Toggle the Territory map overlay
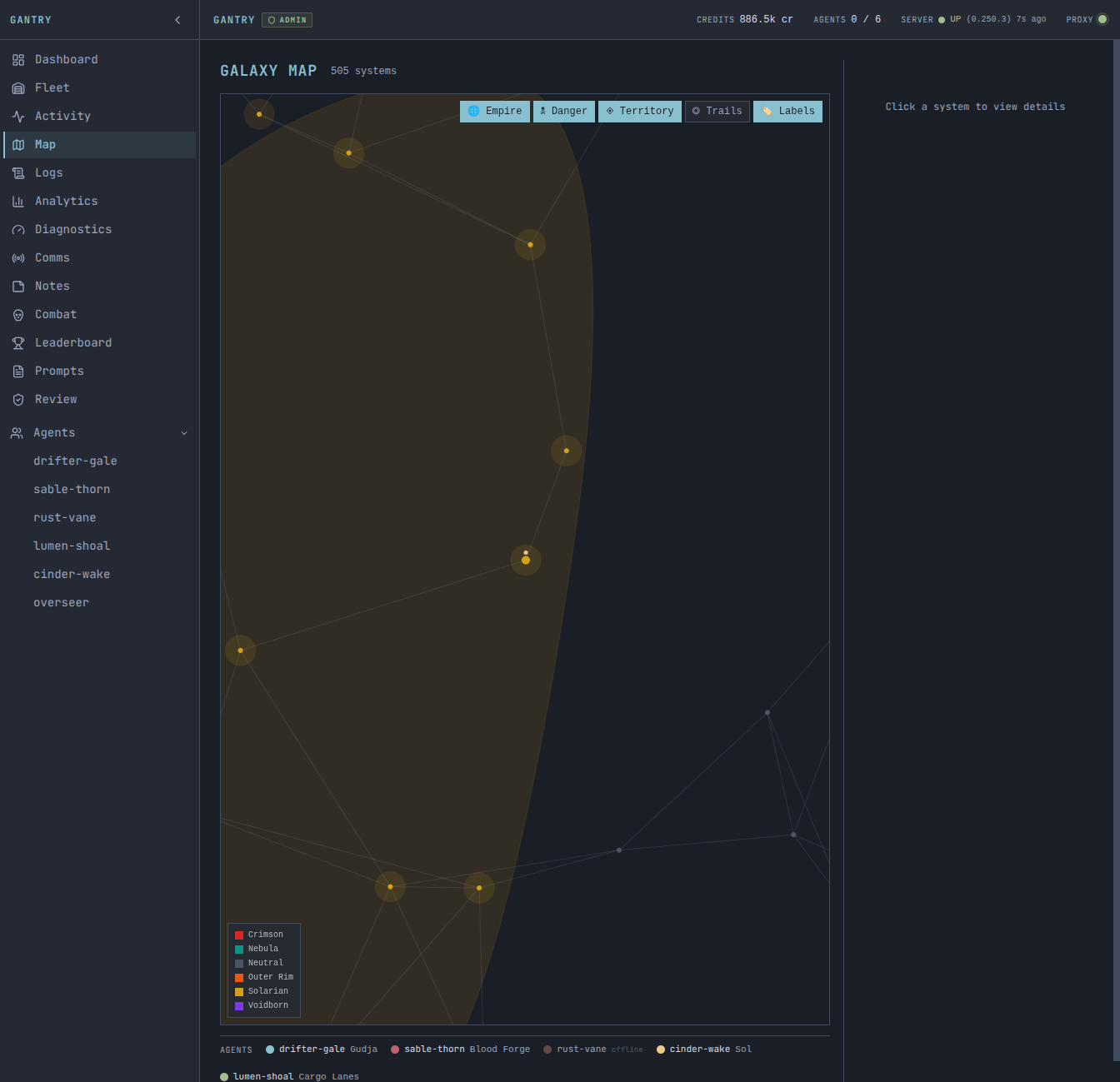The image size is (1120, 1082). [x=640, y=112]
